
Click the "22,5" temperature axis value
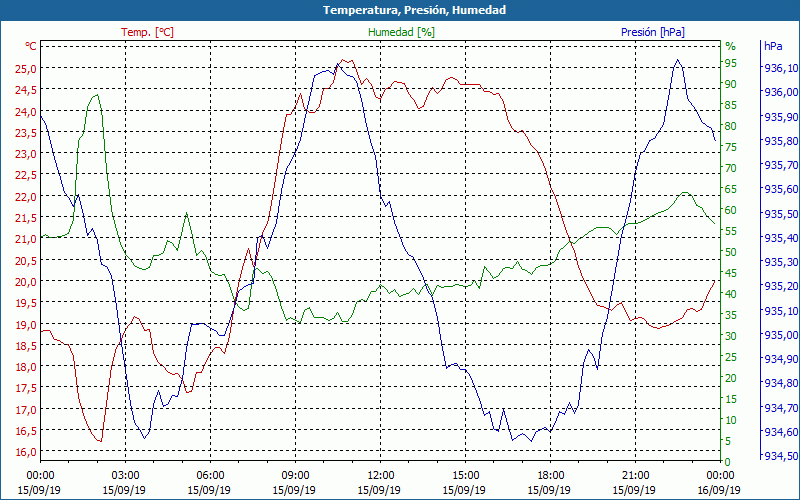coord(27,175)
